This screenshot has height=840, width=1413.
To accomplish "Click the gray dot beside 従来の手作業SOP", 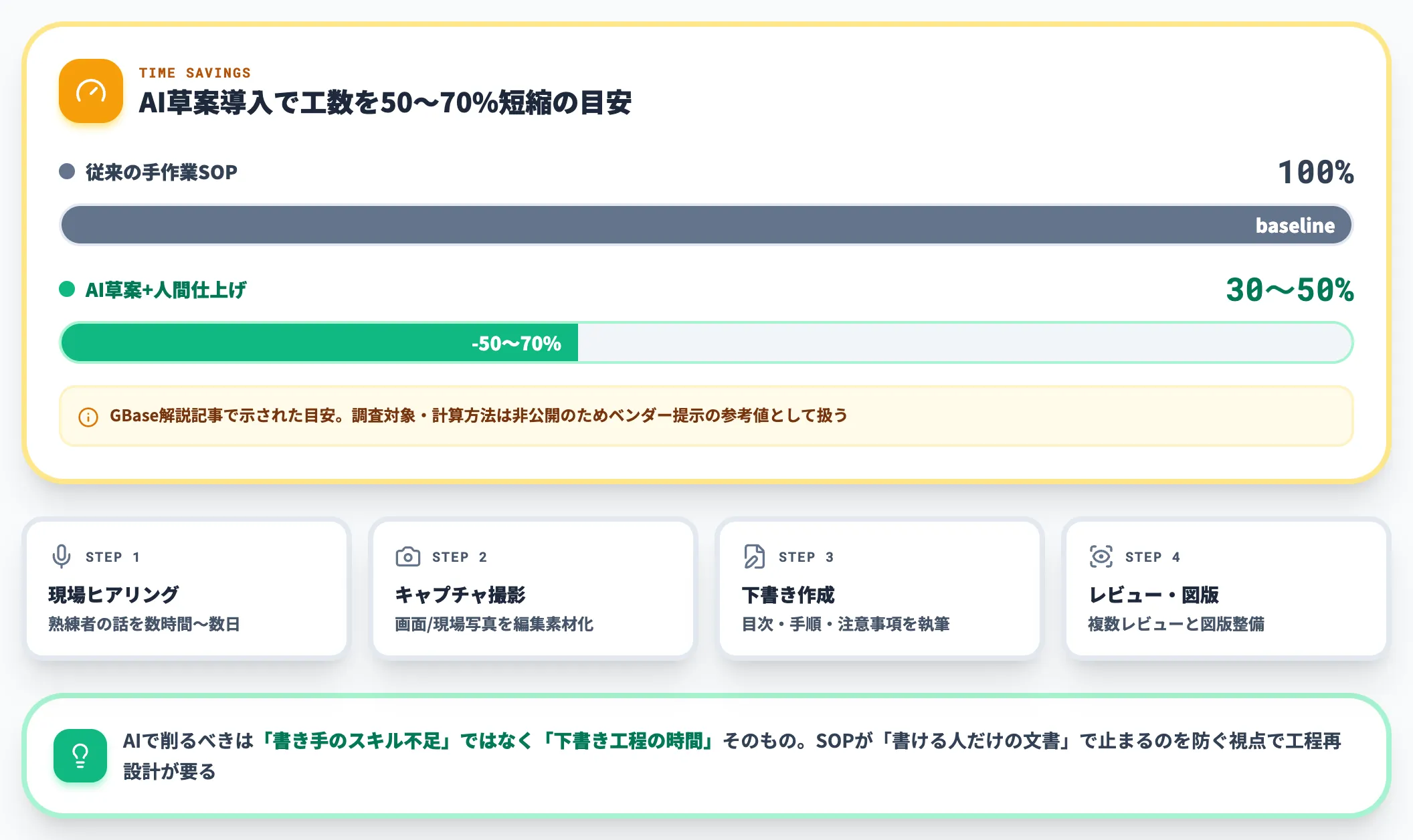I will [67, 171].
